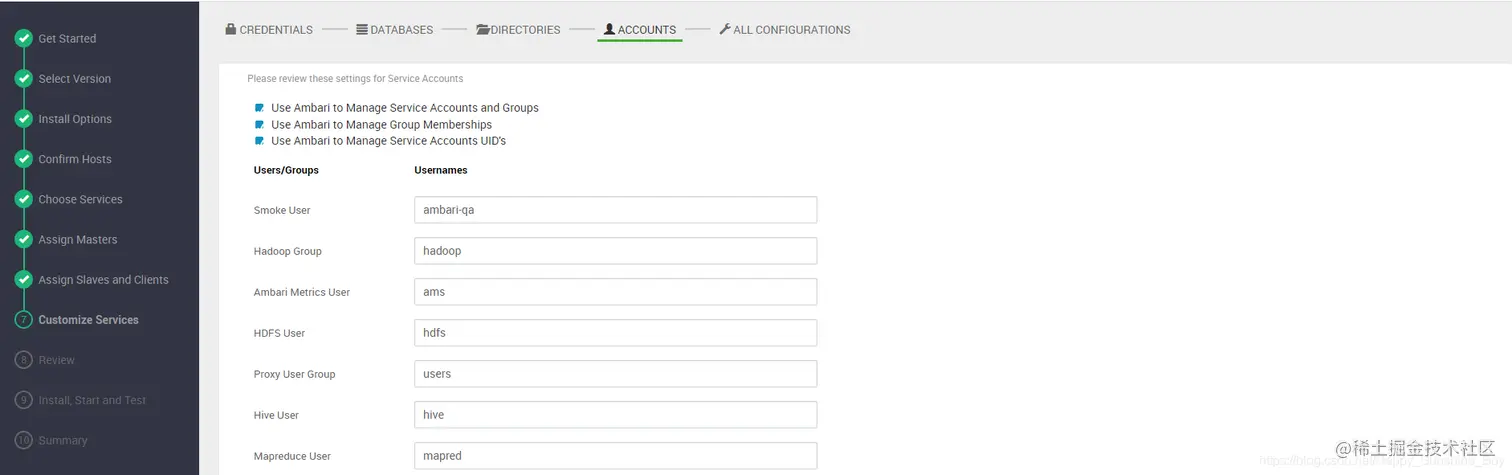Open the Choose Services step

(x=80, y=199)
